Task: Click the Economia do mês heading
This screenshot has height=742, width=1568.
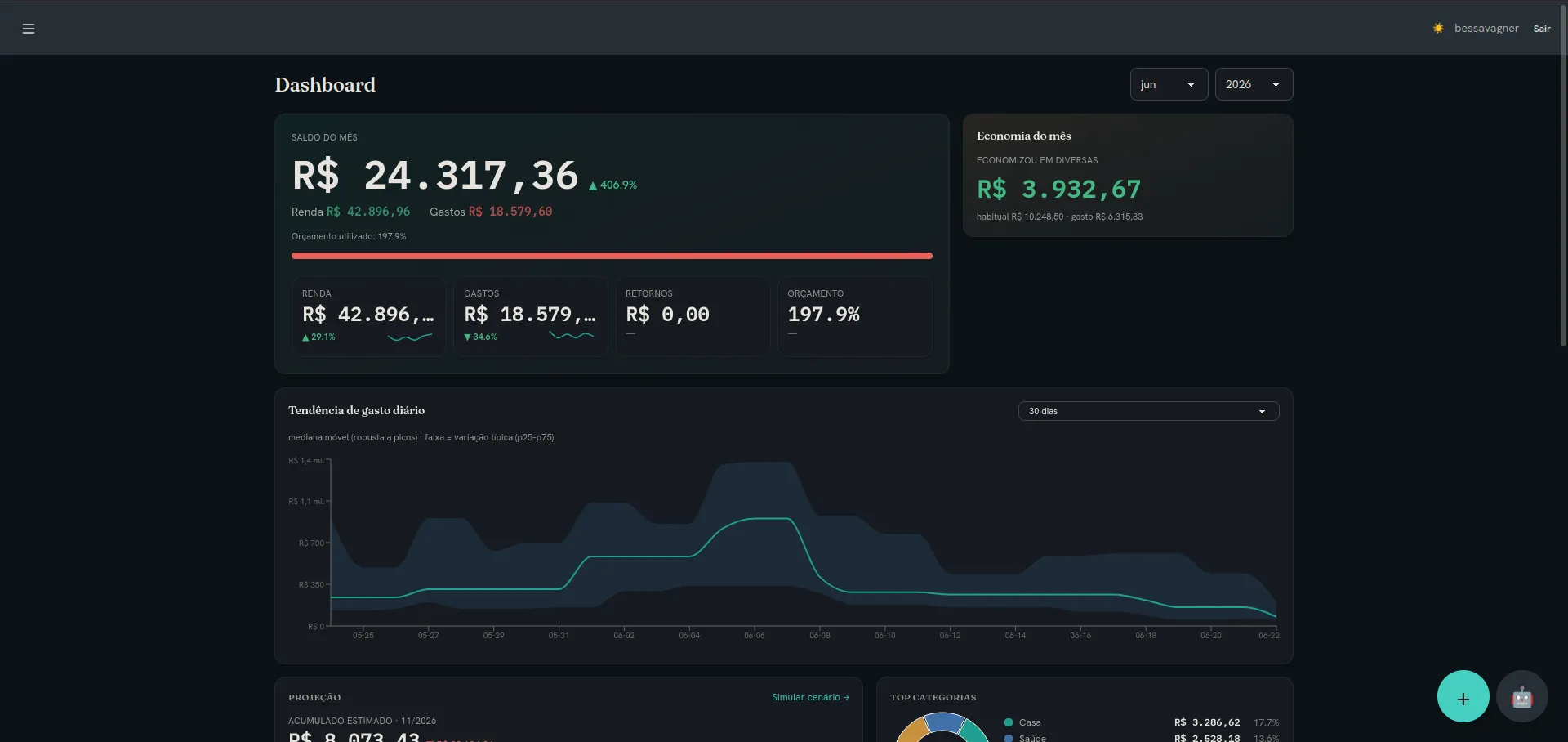Action: coord(1023,136)
